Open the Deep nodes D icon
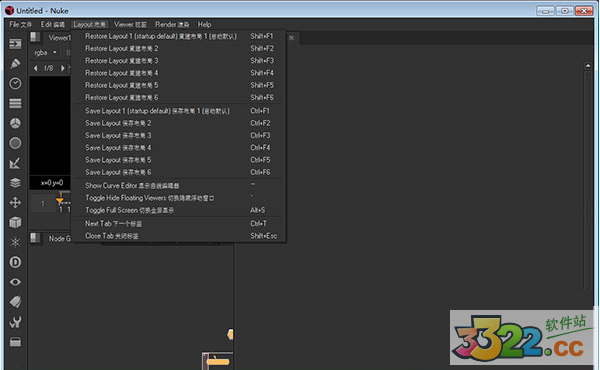Viewport: 600px width, 370px height. point(15,262)
